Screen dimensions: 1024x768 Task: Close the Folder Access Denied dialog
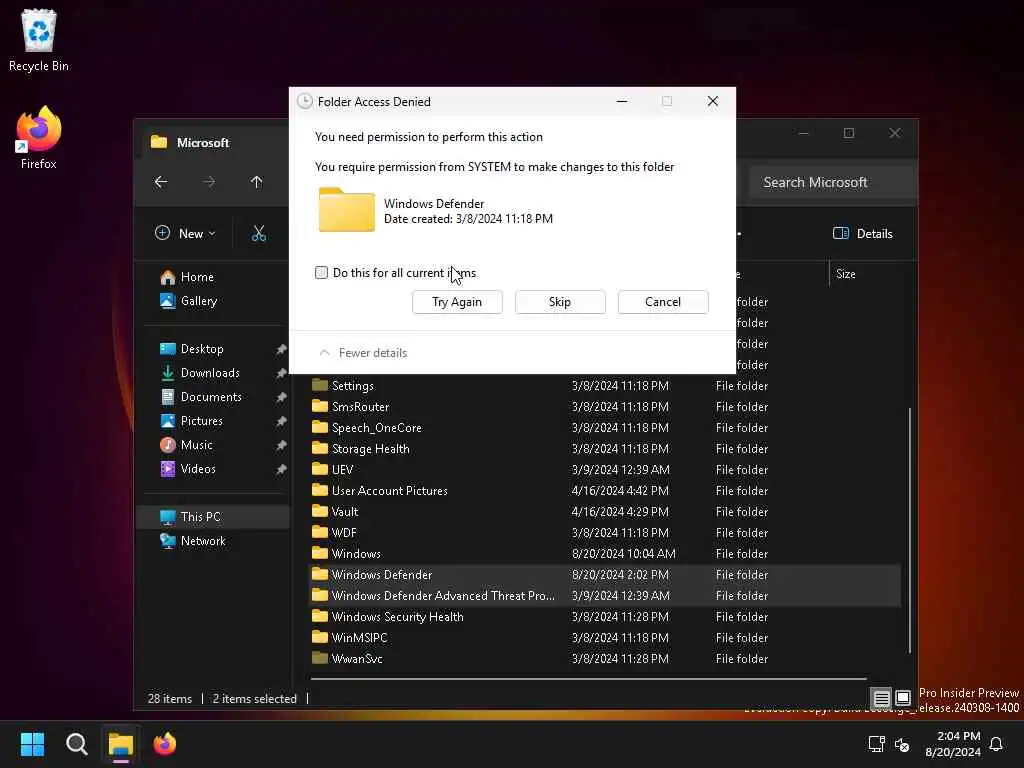(712, 101)
